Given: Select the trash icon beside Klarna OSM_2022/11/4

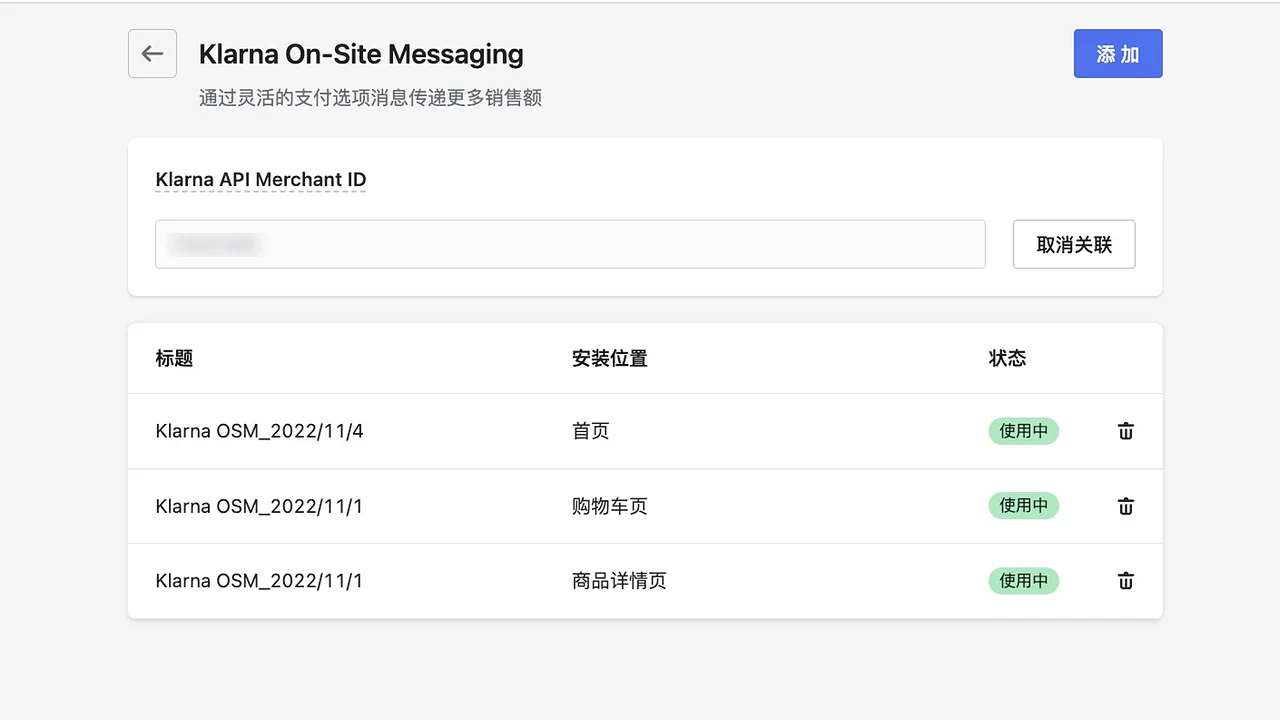Looking at the screenshot, I should (x=1125, y=431).
